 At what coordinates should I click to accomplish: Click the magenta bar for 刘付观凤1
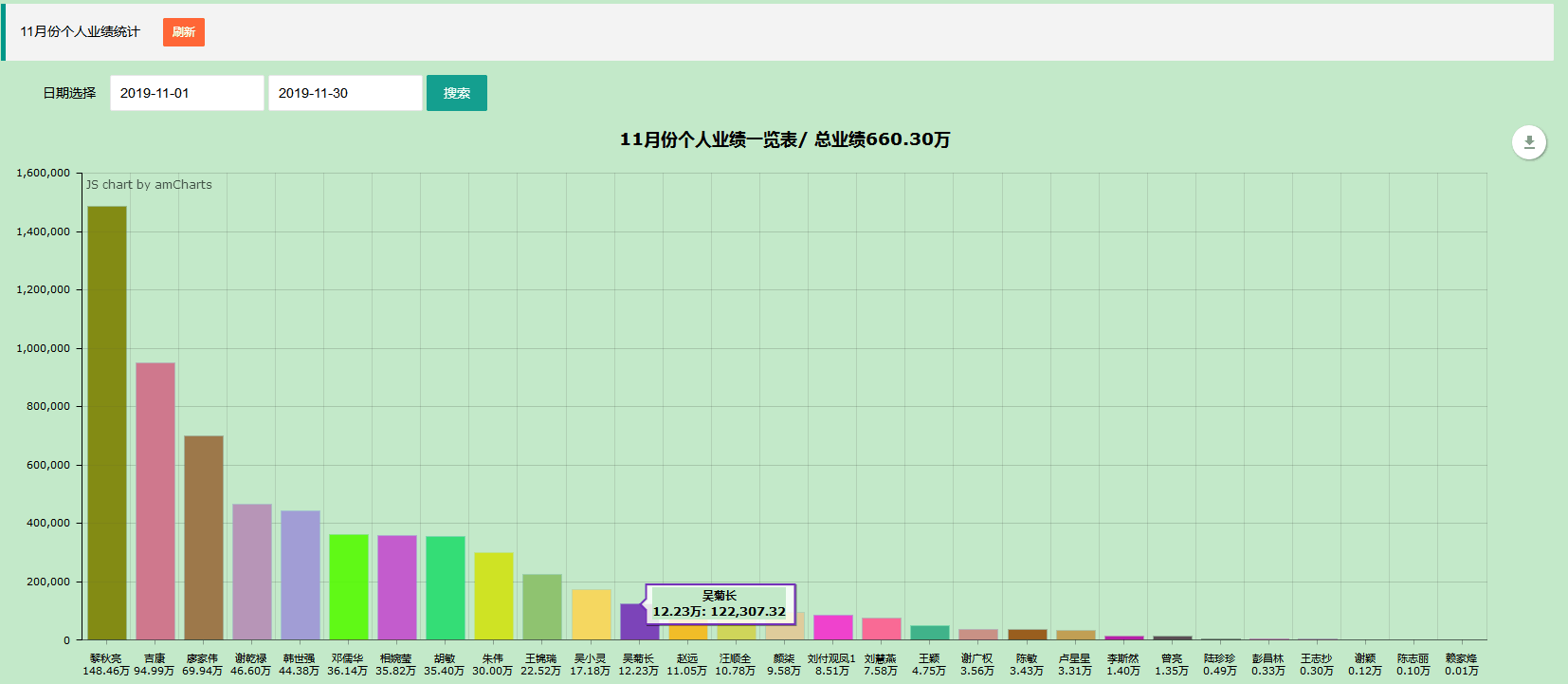point(833,627)
